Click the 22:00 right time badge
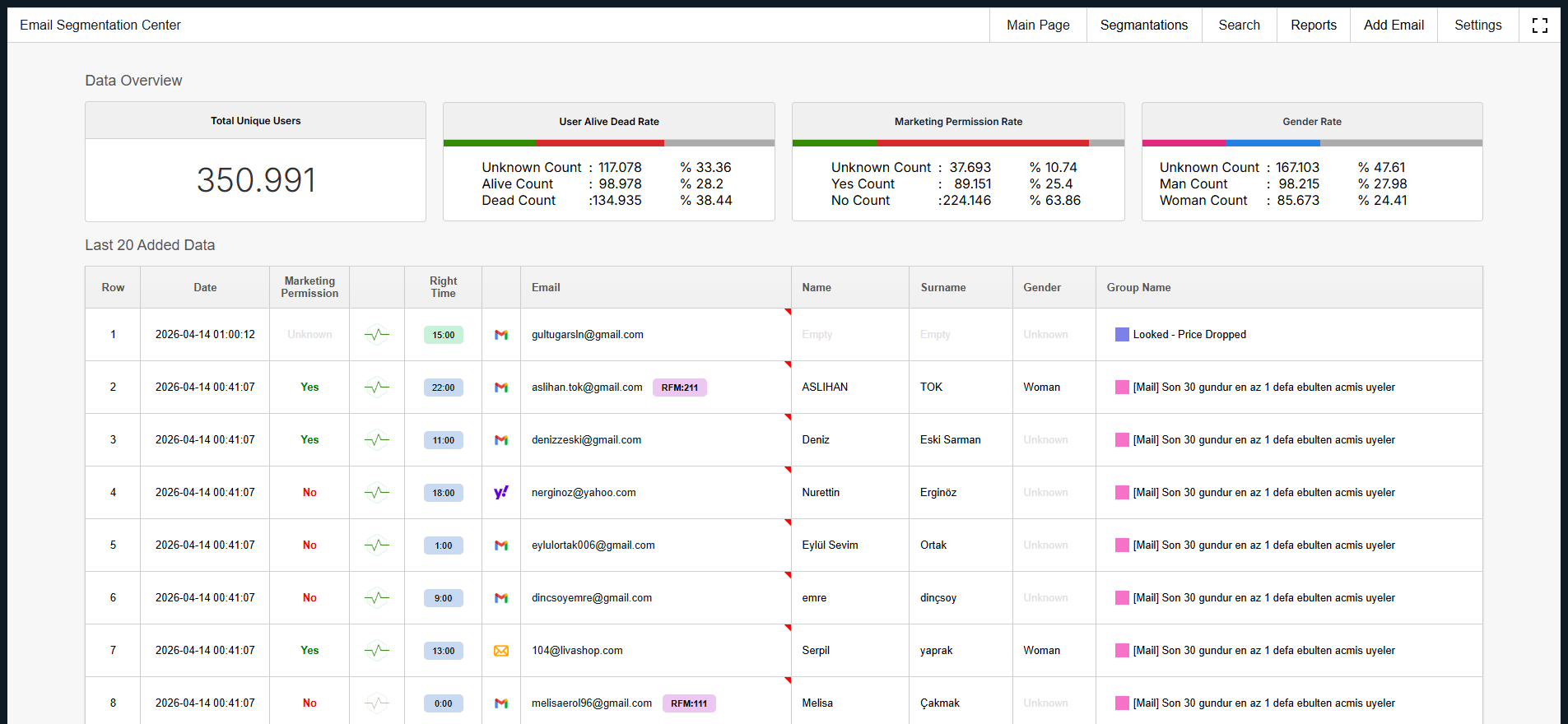Image resolution: width=1568 pixels, height=724 pixels. 444,388
